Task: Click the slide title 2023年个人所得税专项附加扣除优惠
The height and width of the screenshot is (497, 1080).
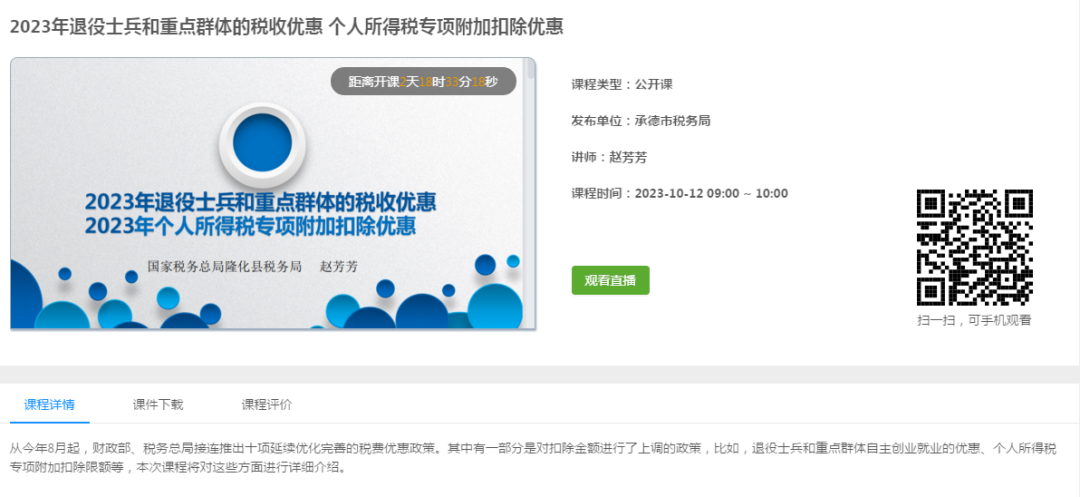Action: coord(250,226)
